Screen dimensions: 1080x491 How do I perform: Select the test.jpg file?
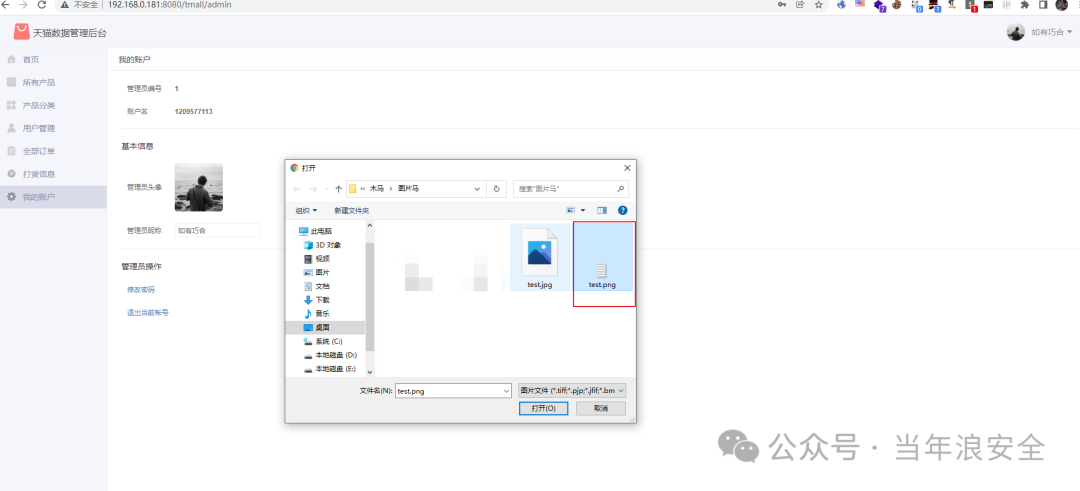540,257
